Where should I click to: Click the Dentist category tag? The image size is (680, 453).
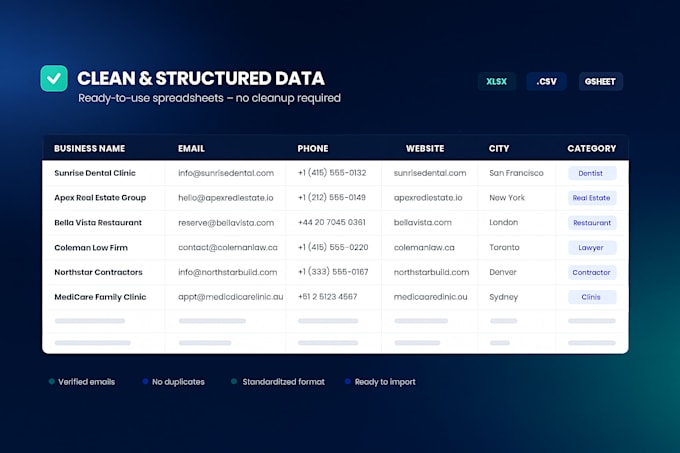point(592,173)
